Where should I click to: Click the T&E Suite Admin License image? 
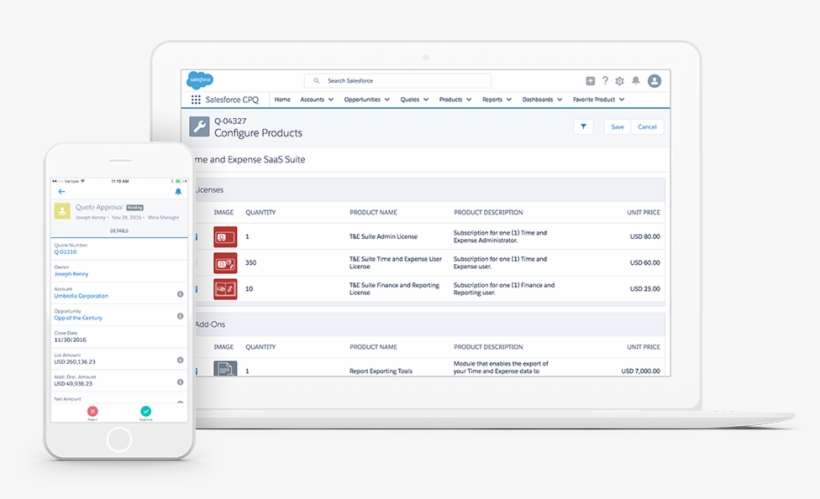(x=225, y=237)
